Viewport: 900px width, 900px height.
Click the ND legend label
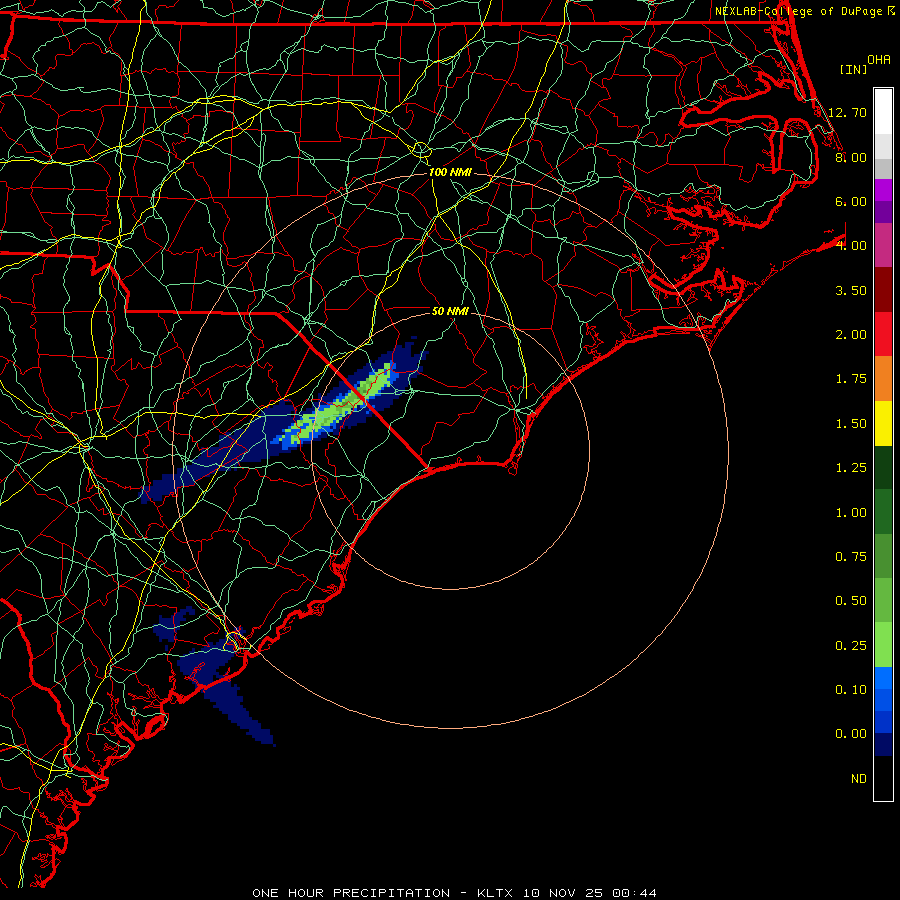click(x=859, y=779)
